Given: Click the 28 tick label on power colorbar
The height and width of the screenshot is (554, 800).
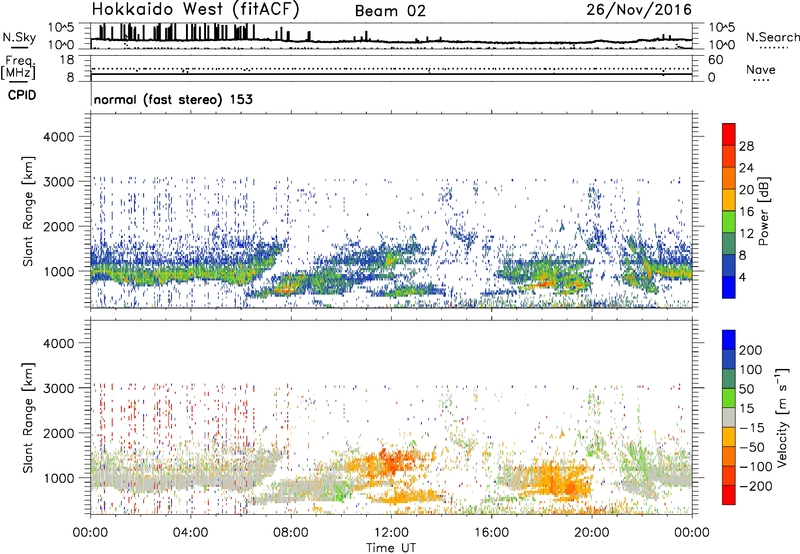Looking at the screenshot, I should pos(746,146).
